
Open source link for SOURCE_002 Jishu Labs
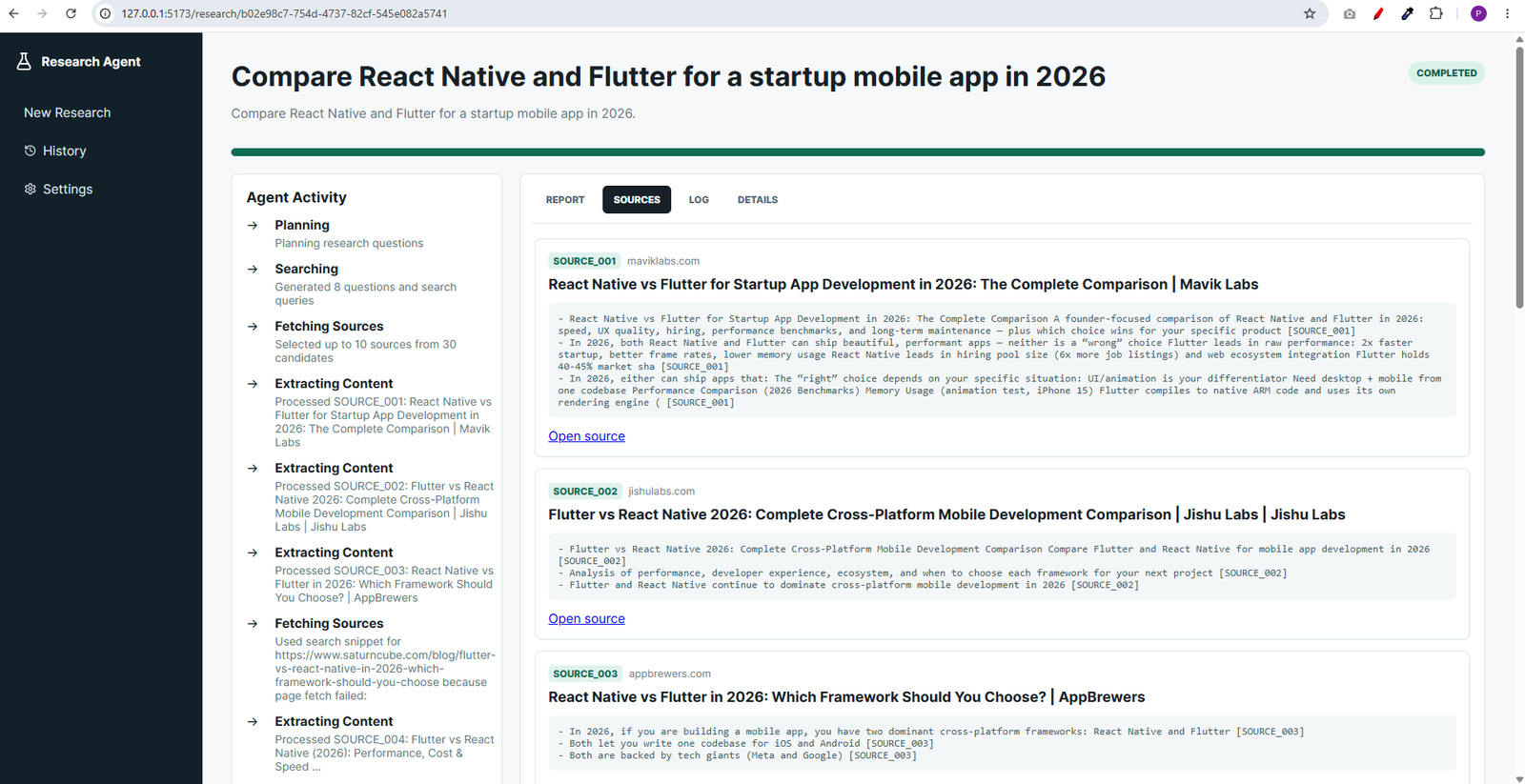[587, 619]
